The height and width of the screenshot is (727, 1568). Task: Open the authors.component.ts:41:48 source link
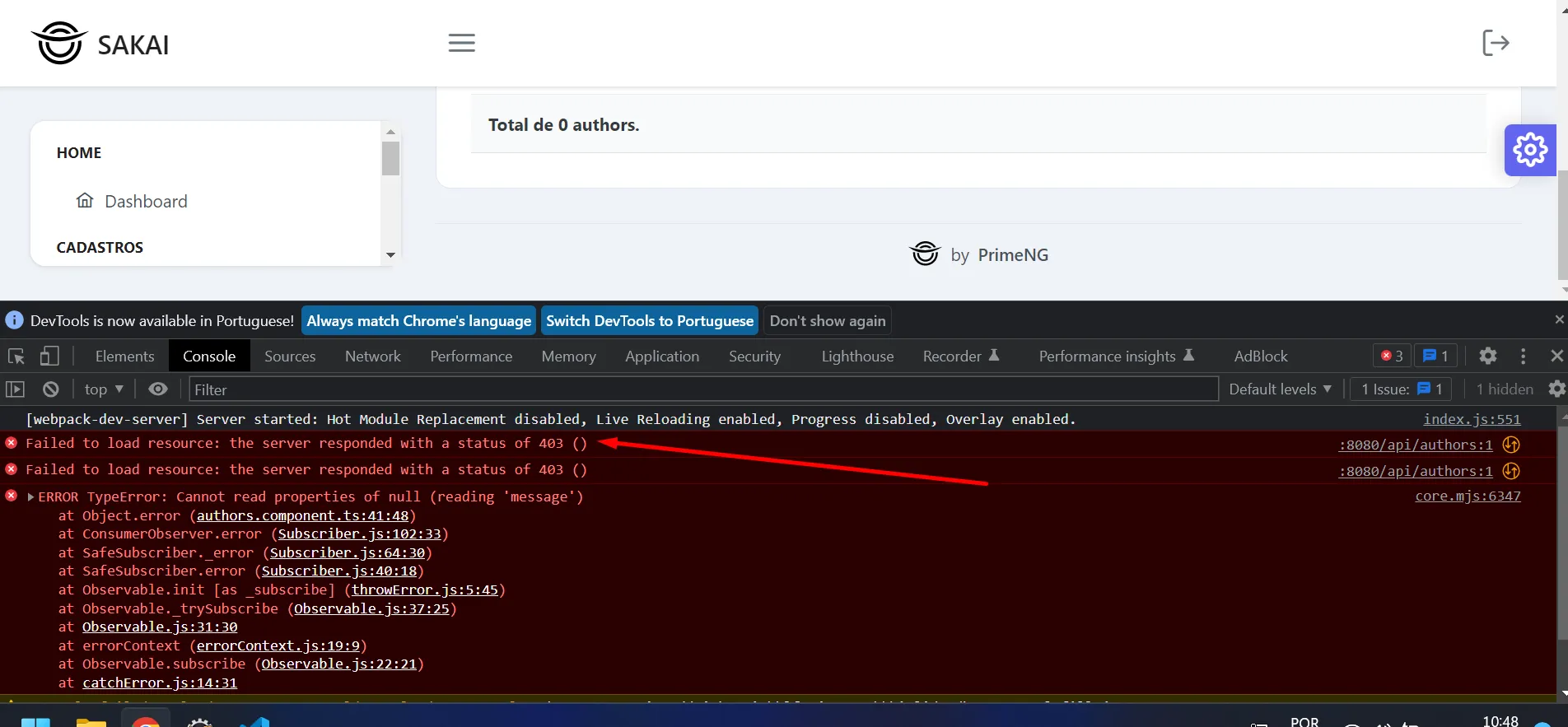pyautogui.click(x=302, y=516)
